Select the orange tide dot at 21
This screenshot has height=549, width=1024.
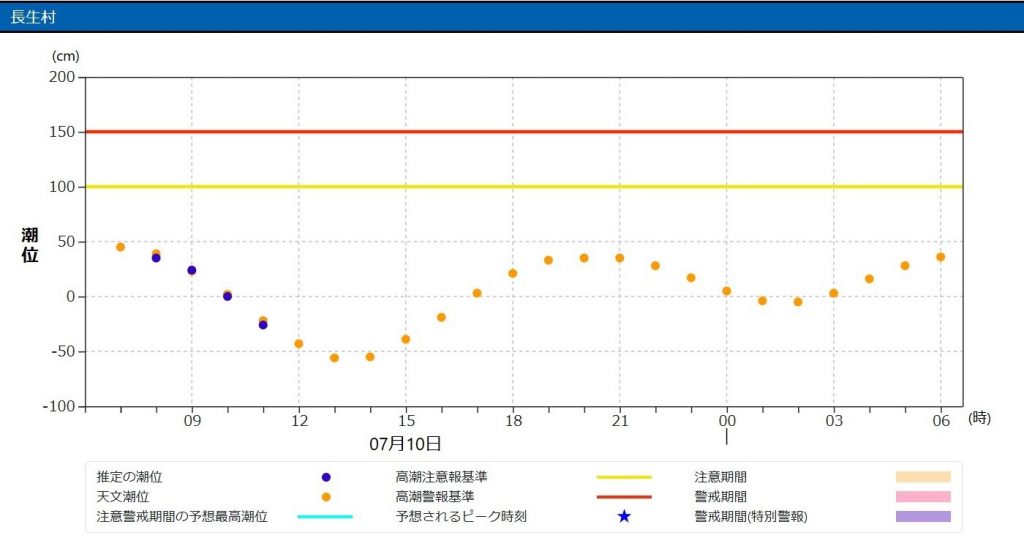pyautogui.click(x=620, y=259)
